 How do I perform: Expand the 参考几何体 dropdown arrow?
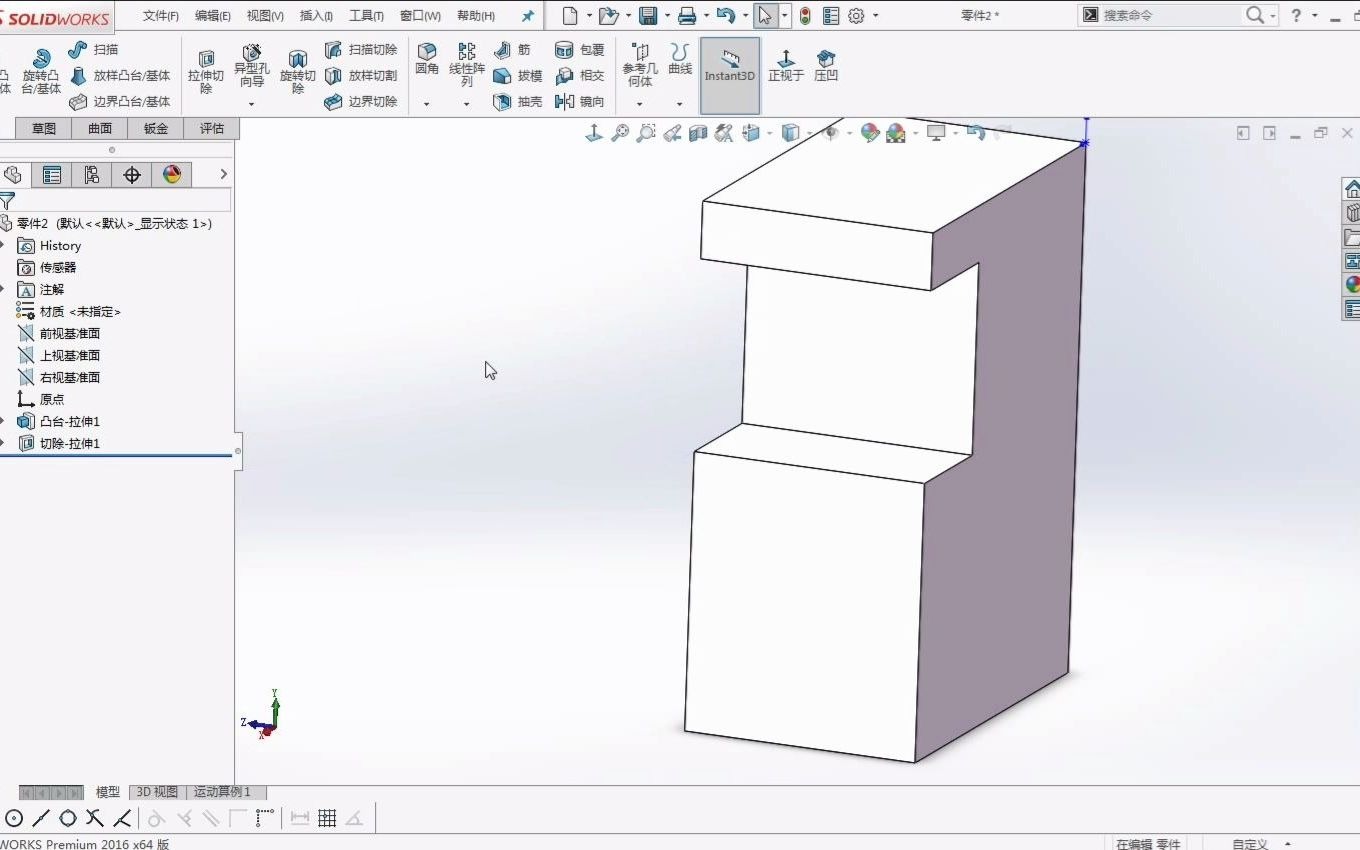tap(640, 104)
